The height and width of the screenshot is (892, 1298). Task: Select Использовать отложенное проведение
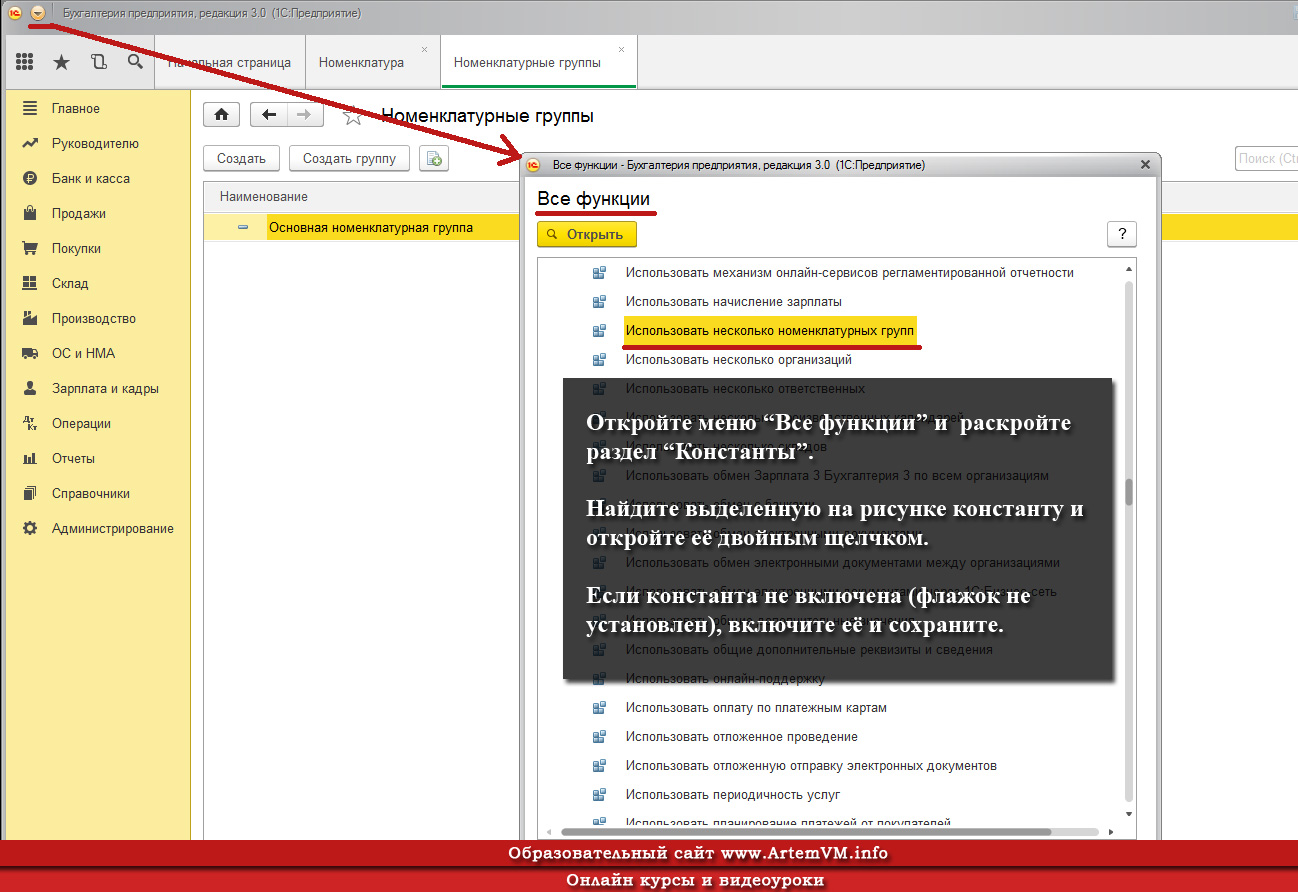pos(741,736)
